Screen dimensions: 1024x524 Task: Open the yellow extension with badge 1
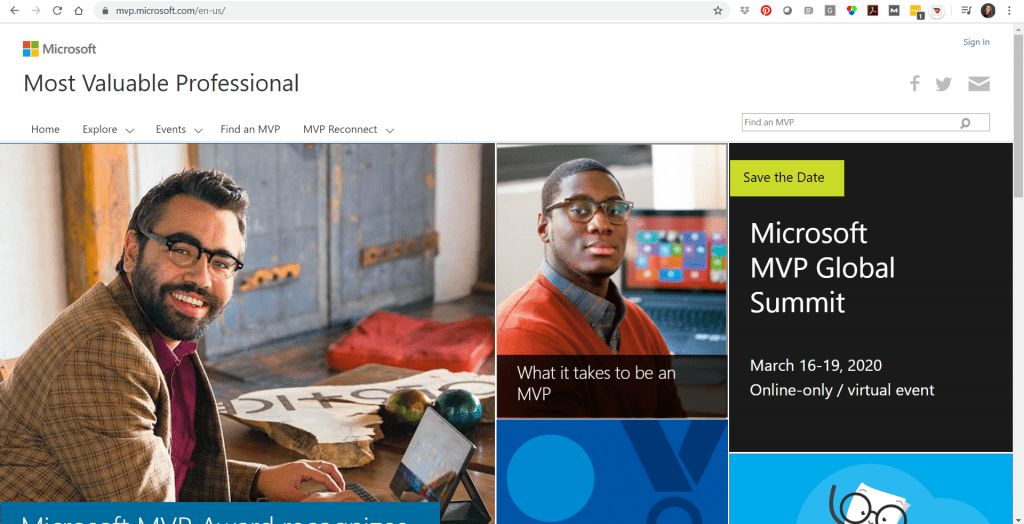point(916,11)
